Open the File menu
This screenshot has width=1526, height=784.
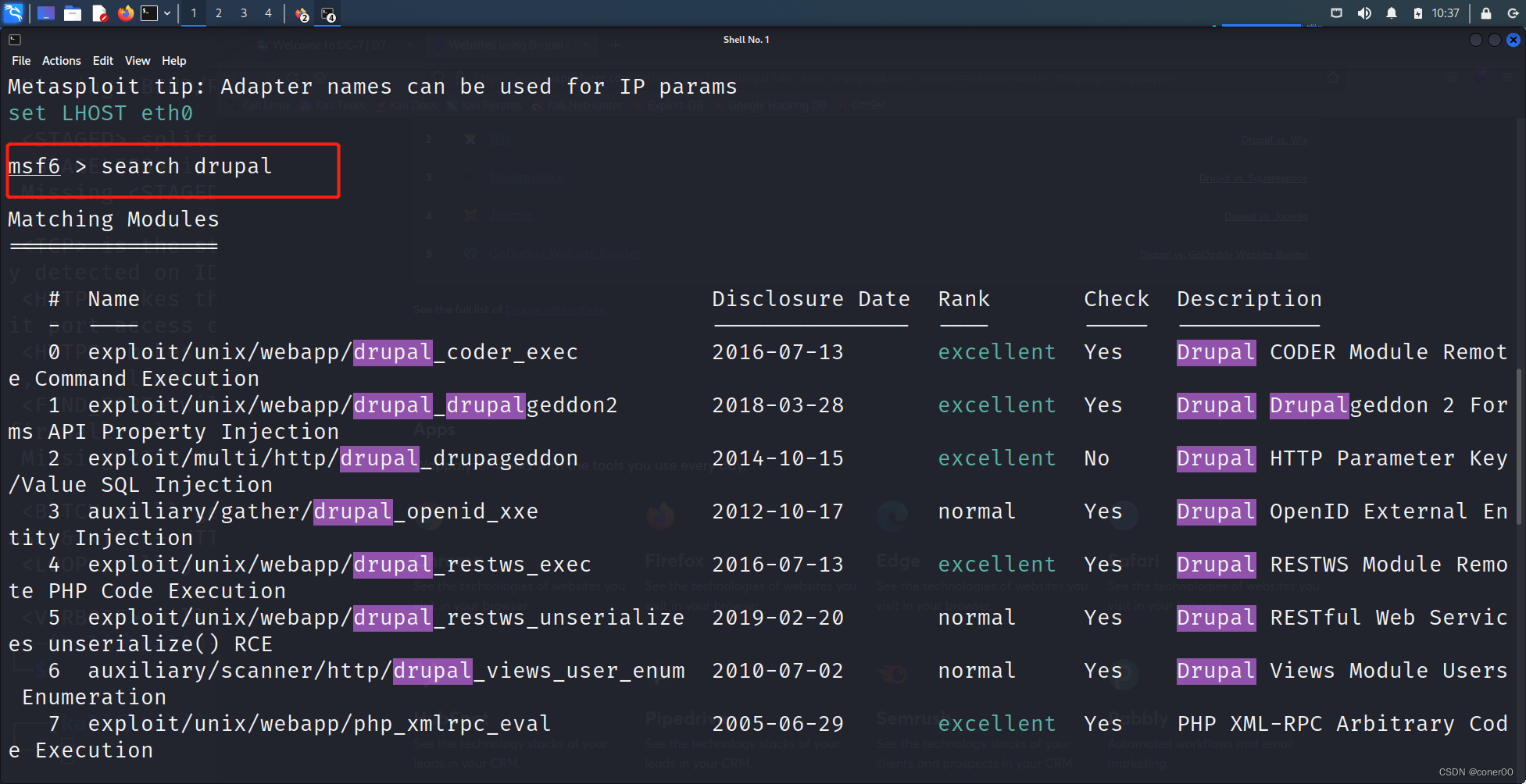tap(21, 61)
